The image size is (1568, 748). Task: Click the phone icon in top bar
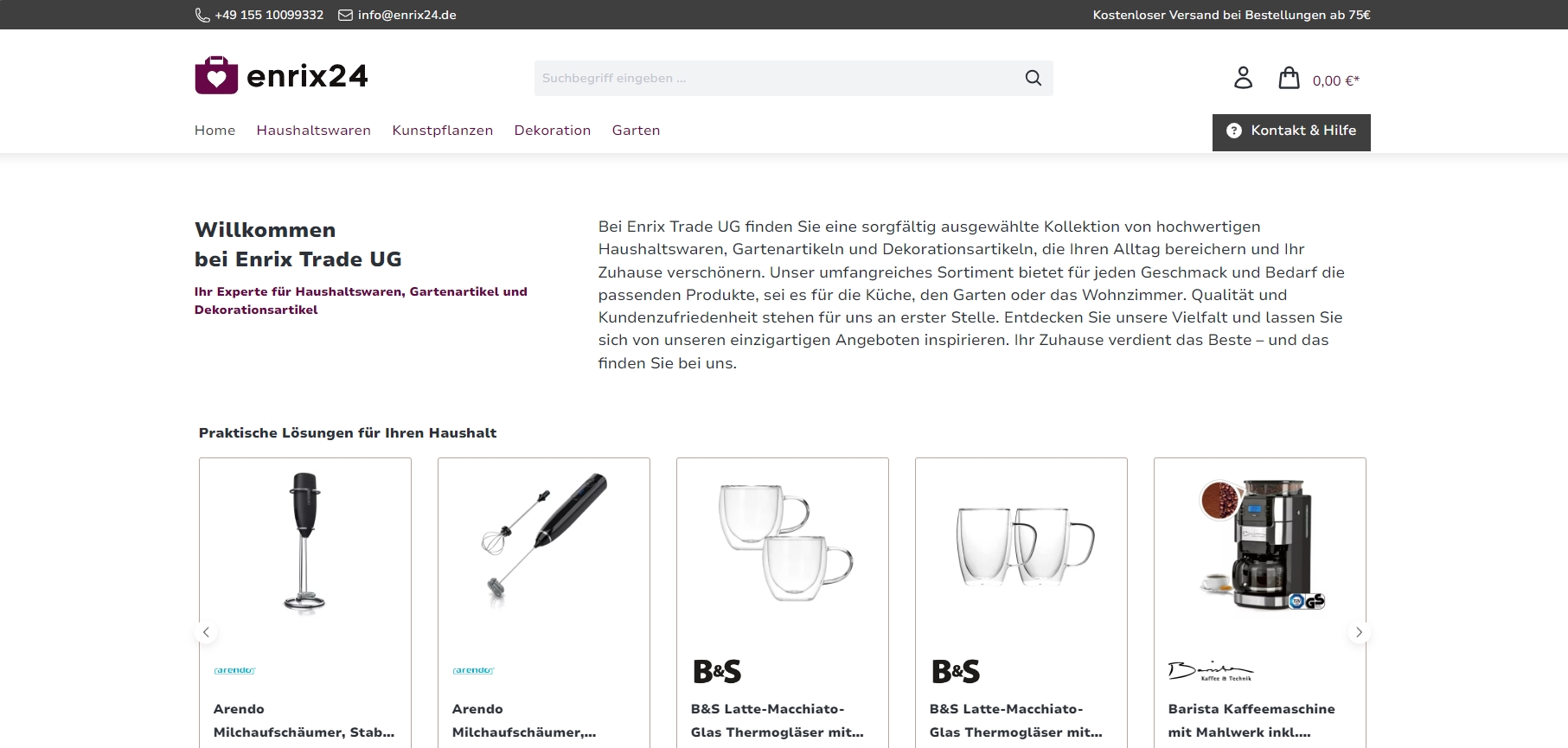[202, 15]
